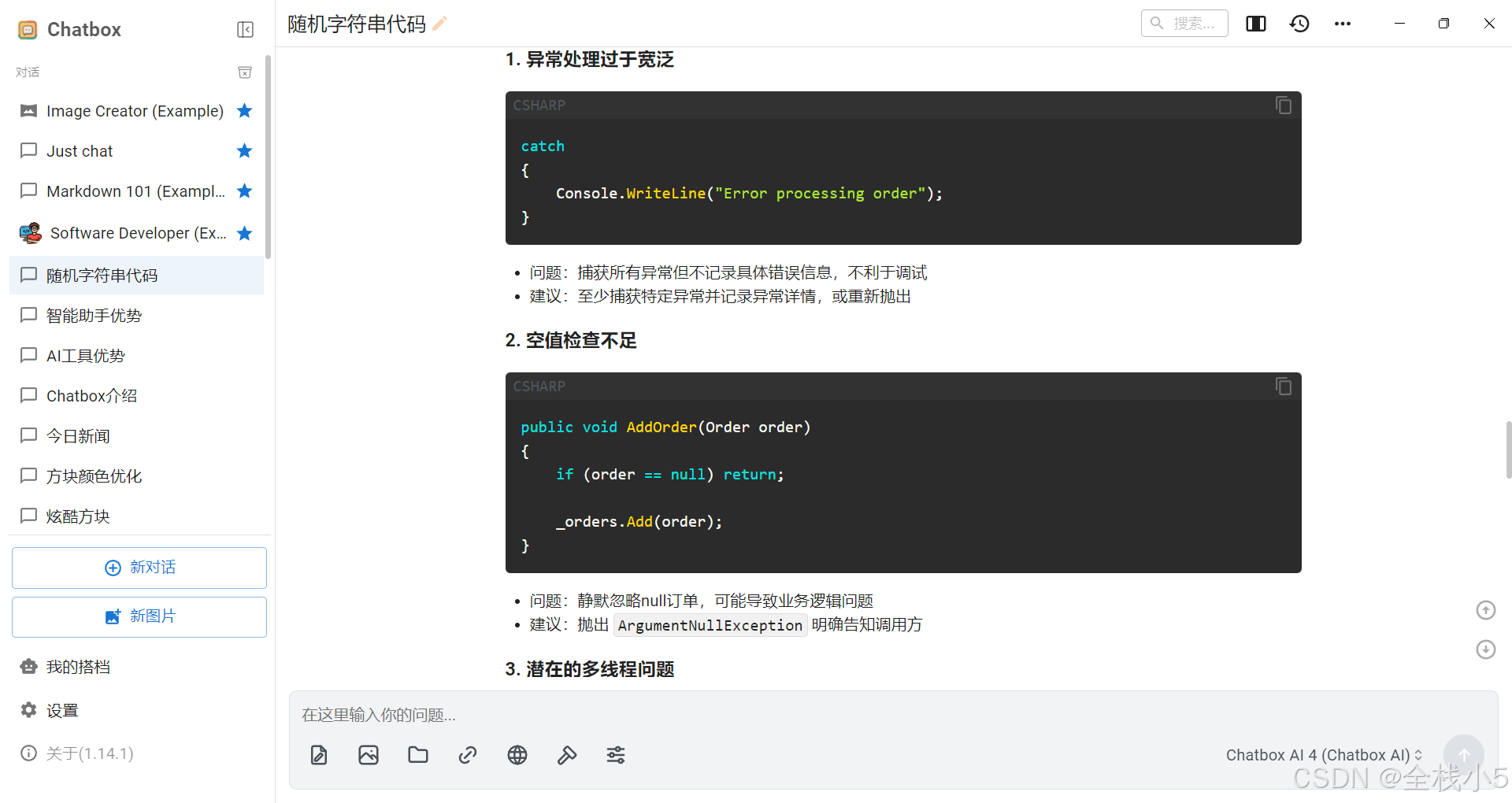Open 设置 settings

tap(136, 710)
